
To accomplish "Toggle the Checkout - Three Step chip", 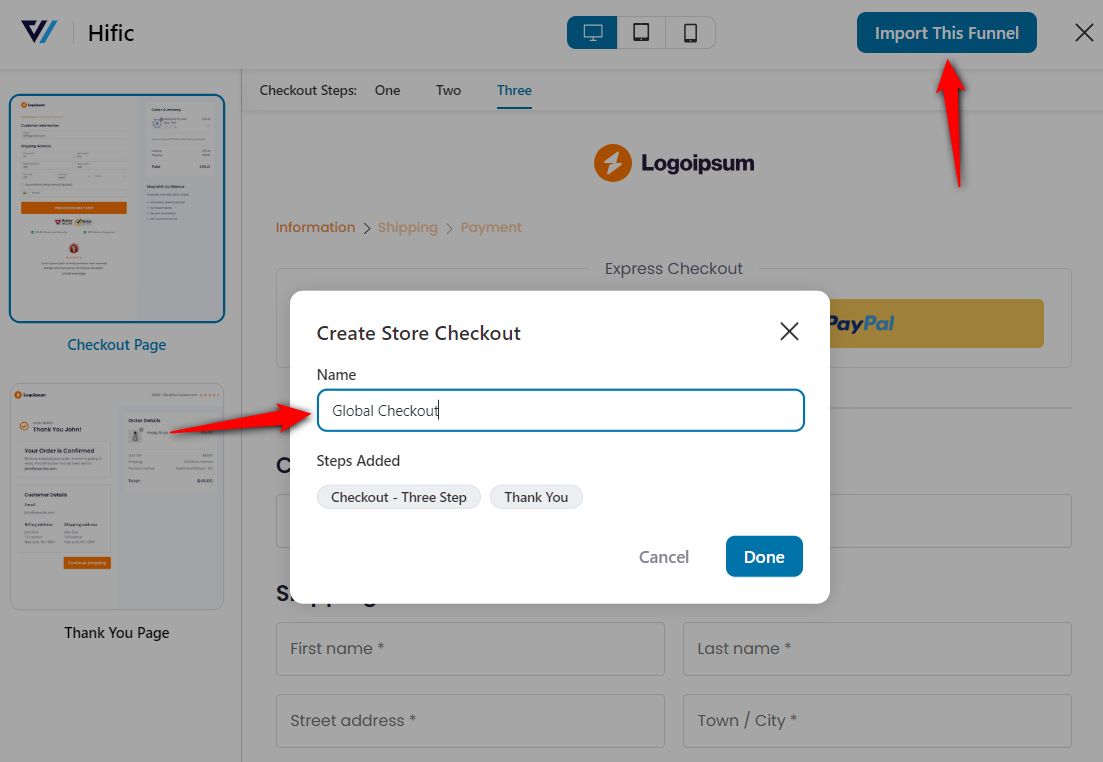I will pos(398,497).
